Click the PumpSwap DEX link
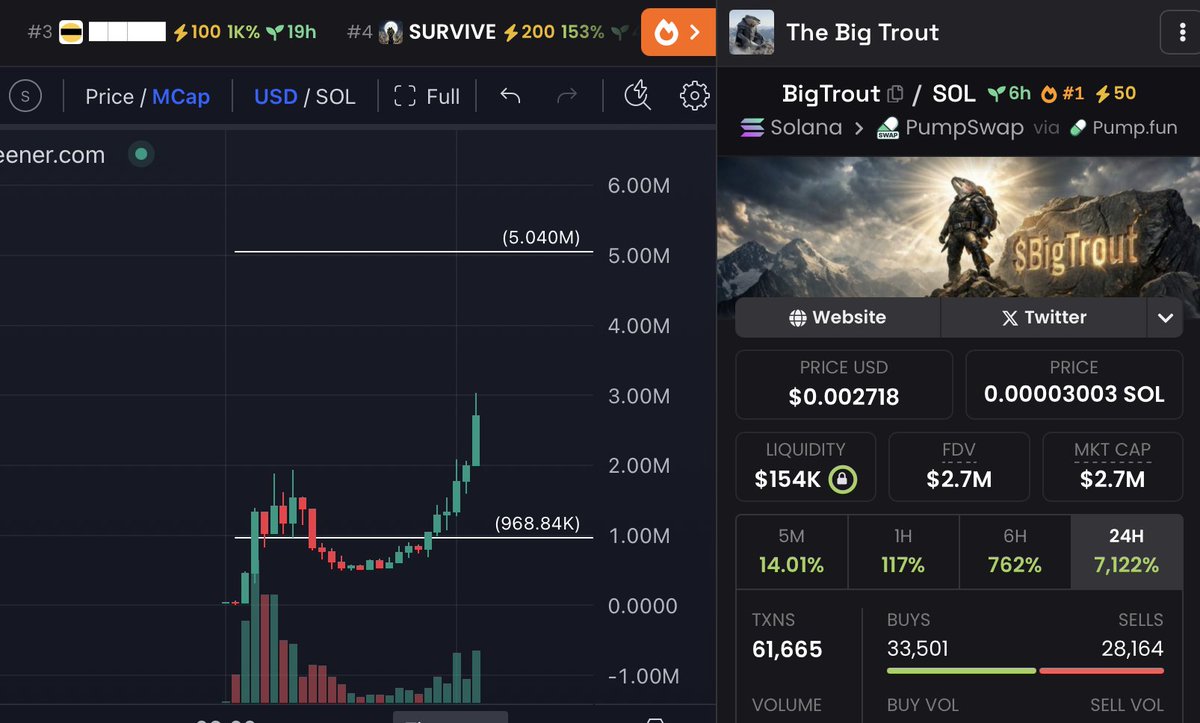The width and height of the screenshot is (1200, 723). (x=949, y=128)
